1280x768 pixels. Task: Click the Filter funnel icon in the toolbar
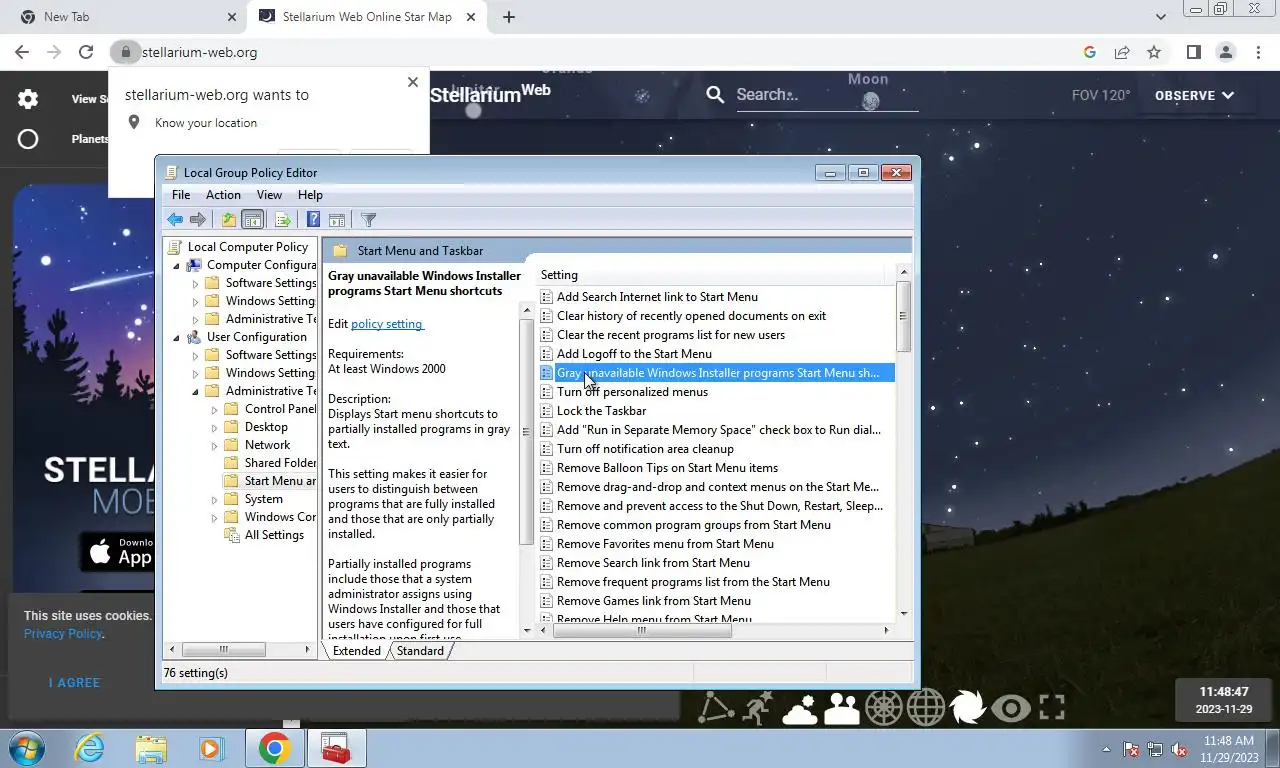[368, 220]
